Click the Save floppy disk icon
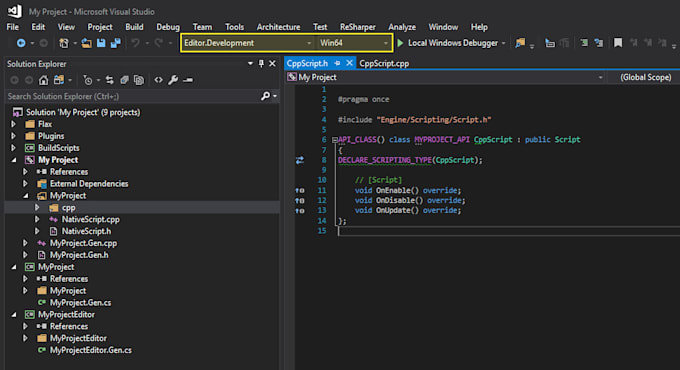 (x=101, y=43)
